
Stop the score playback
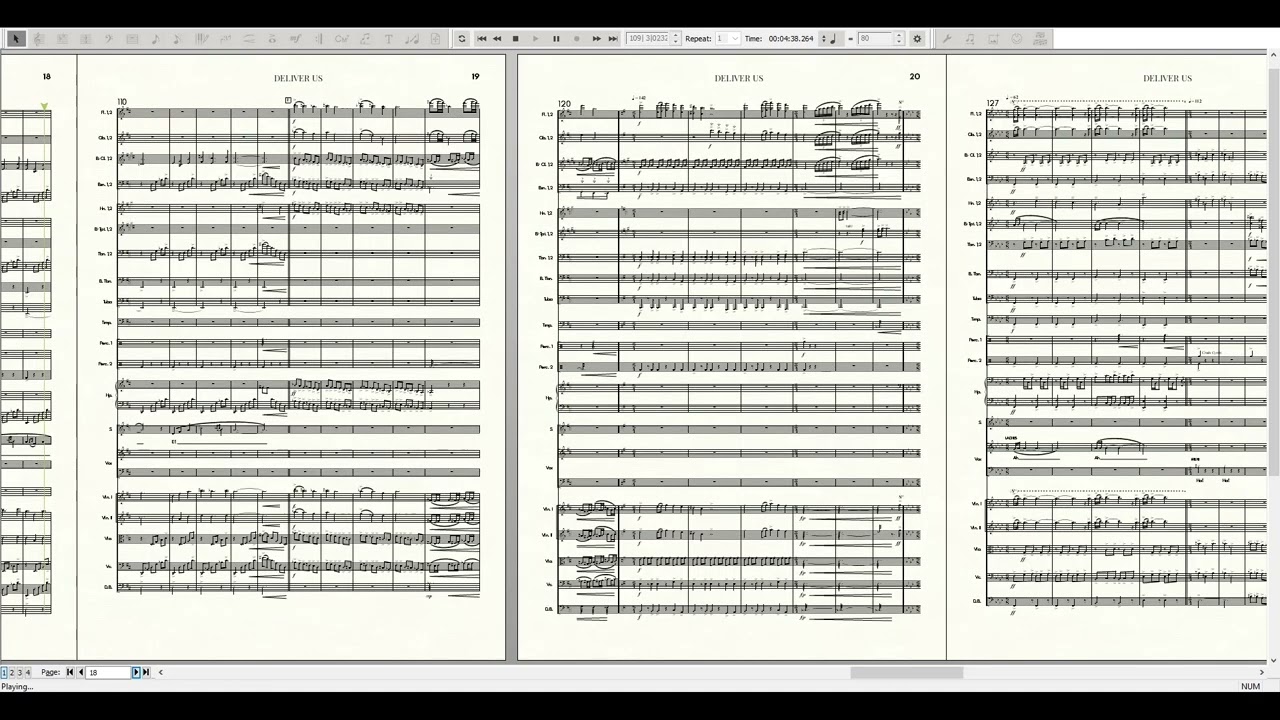[x=516, y=39]
